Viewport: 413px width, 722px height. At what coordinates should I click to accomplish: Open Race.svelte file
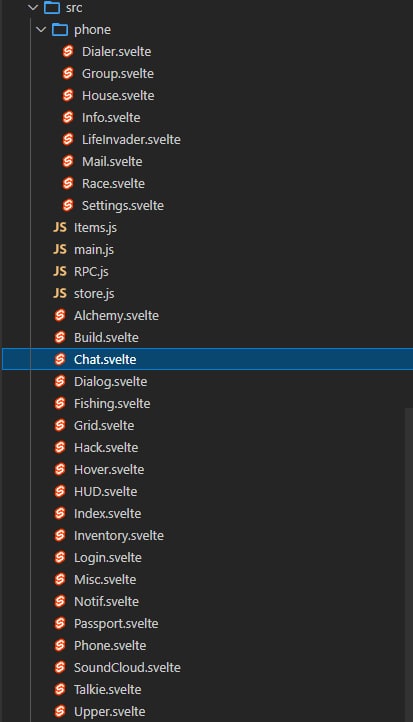click(x=113, y=183)
